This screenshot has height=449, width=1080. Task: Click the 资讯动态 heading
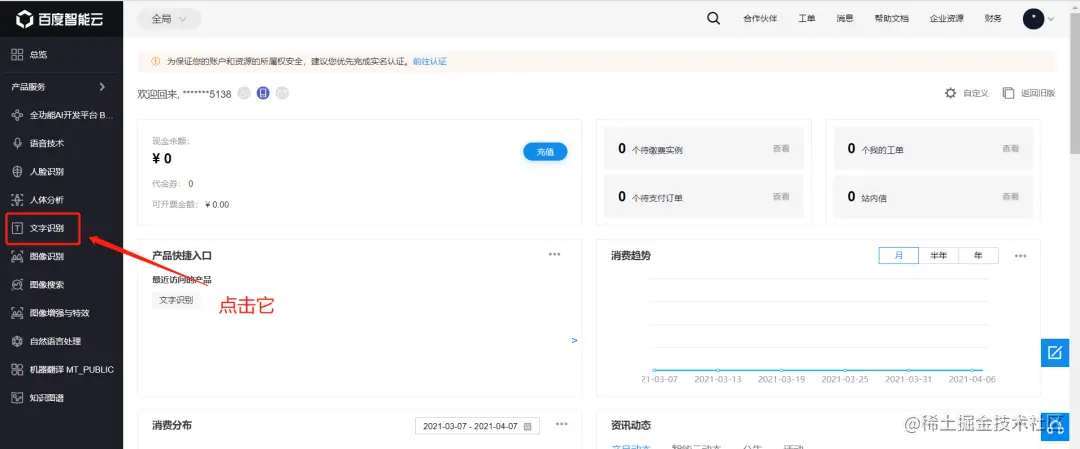[x=631, y=425]
